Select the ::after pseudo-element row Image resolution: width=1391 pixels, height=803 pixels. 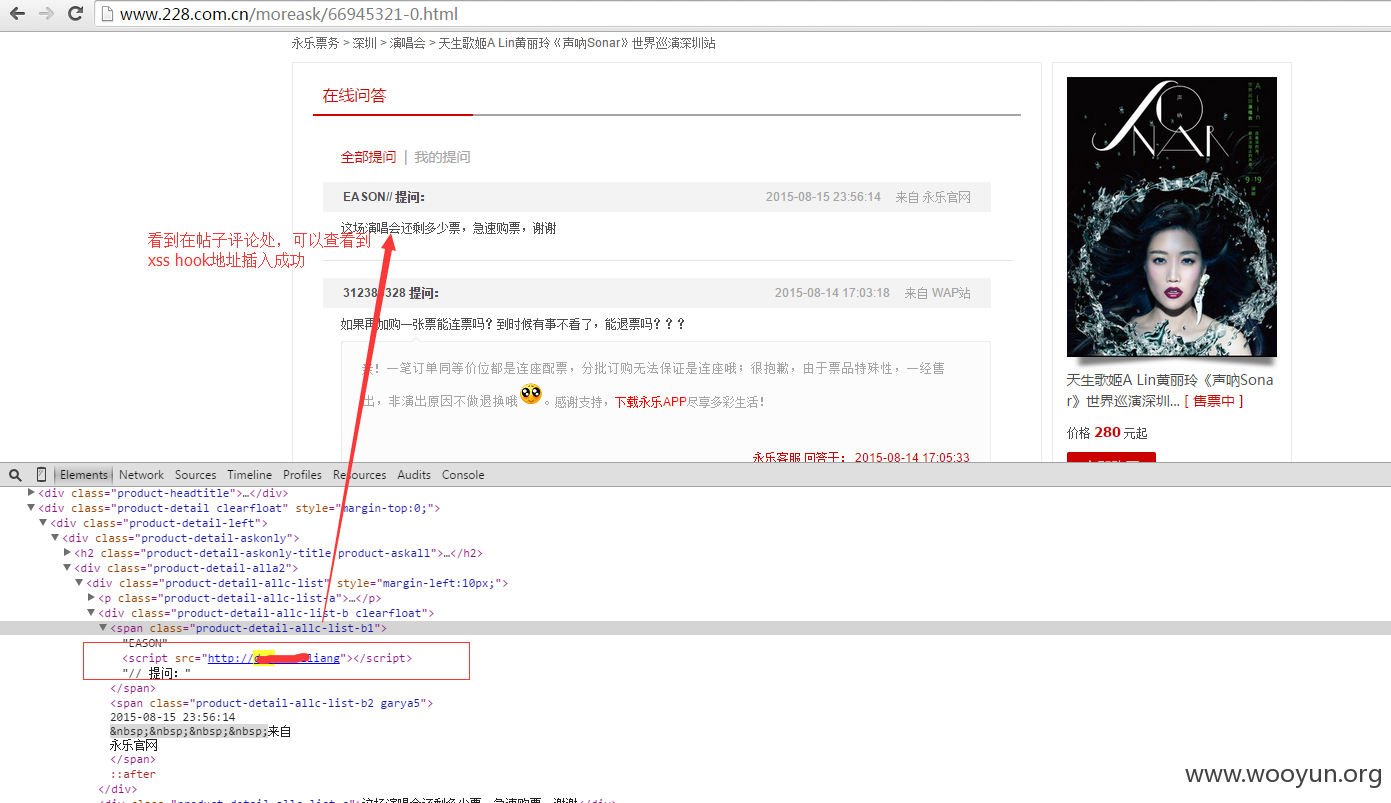[x=133, y=774]
